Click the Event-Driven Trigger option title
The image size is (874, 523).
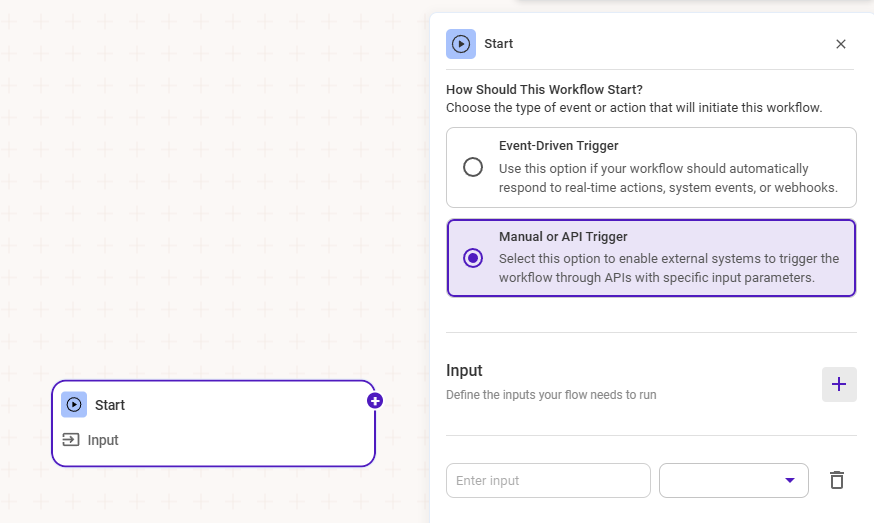tap(558, 146)
